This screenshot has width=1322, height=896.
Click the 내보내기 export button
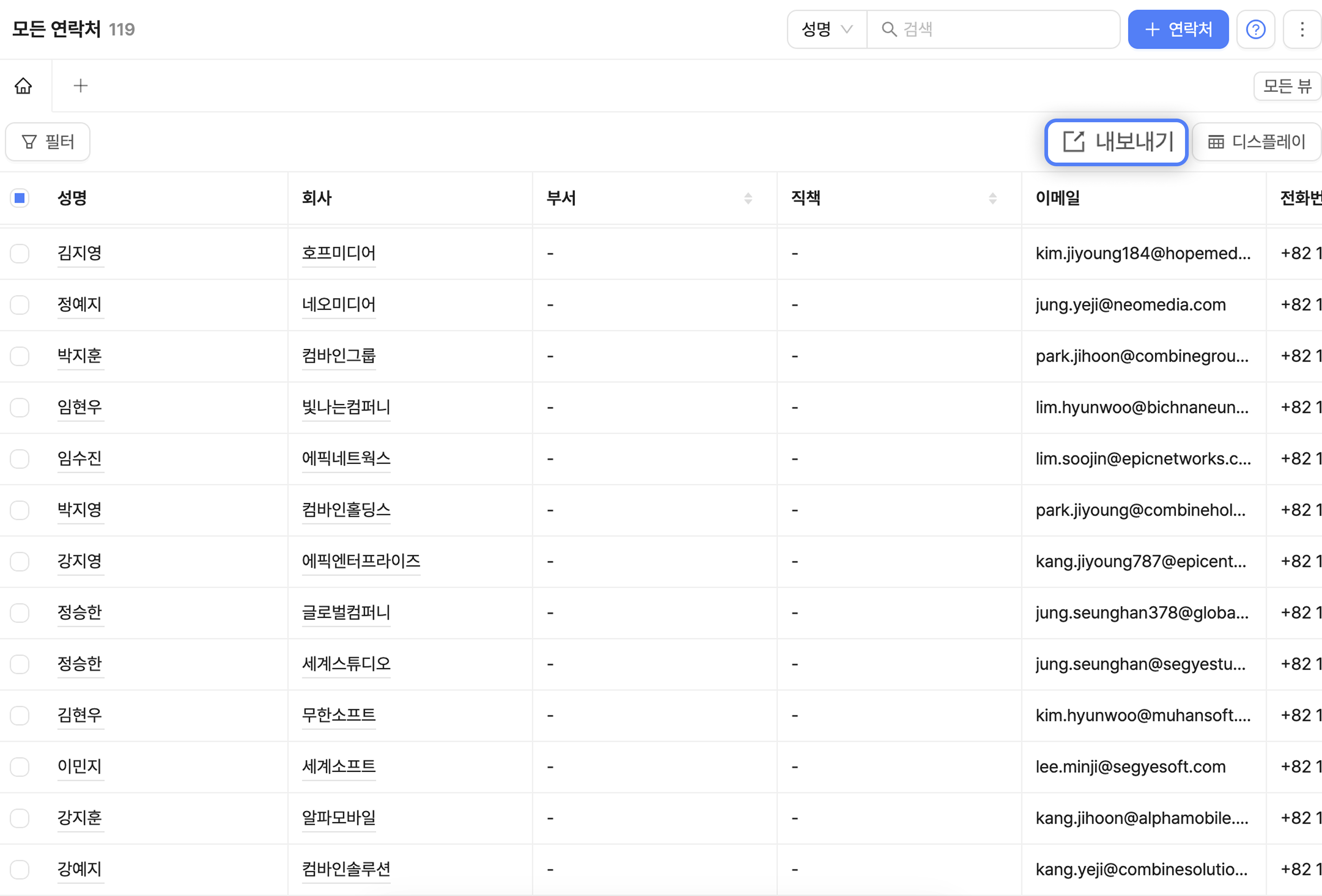pyautogui.click(x=1116, y=142)
